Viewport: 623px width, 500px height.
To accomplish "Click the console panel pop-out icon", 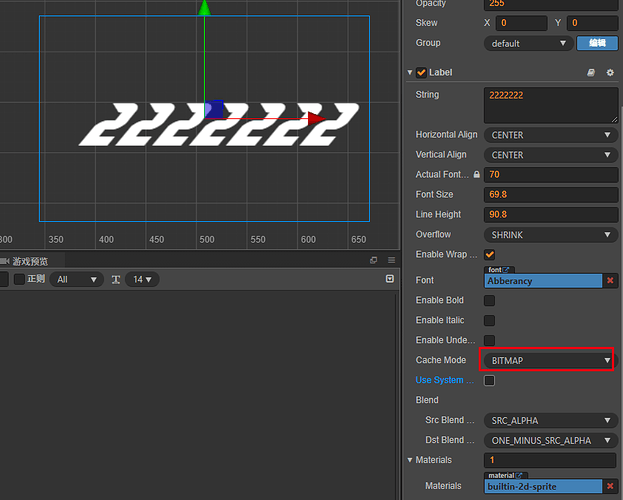I will (373, 260).
